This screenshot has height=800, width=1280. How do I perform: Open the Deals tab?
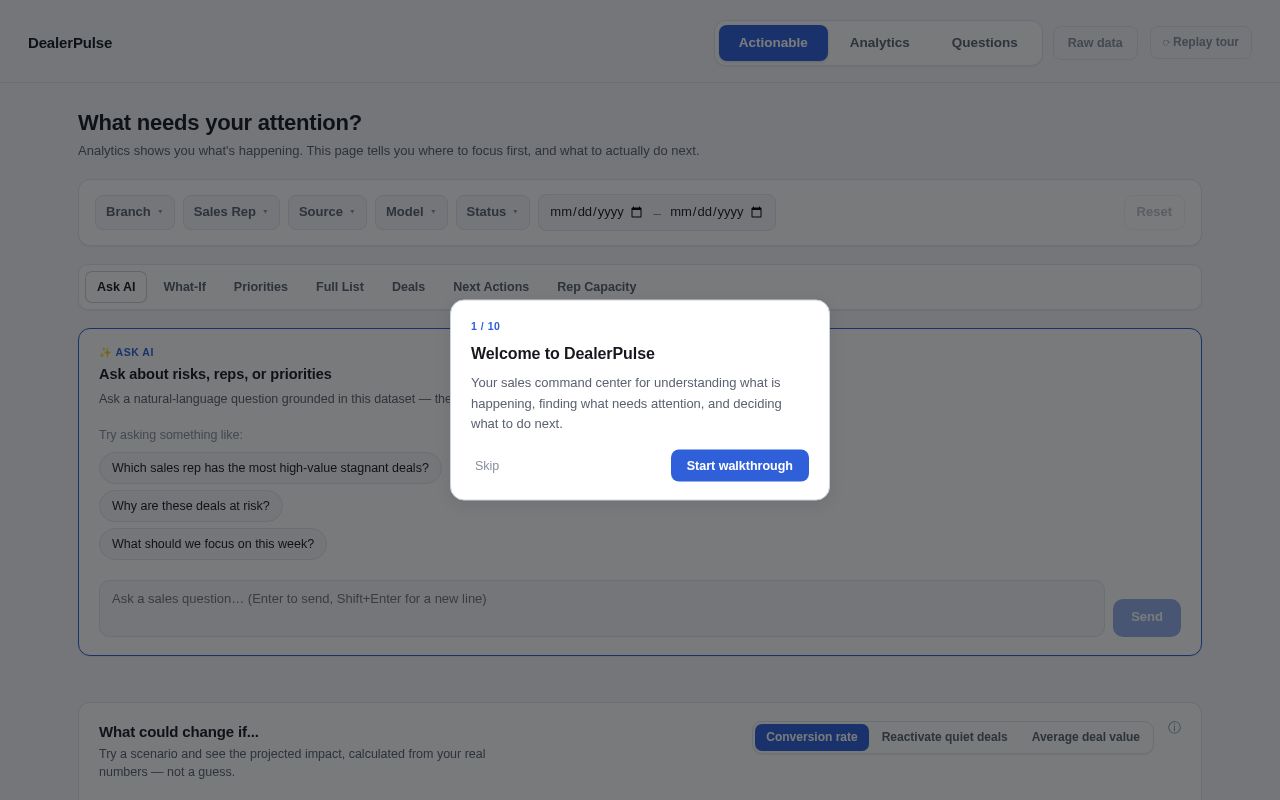pyautogui.click(x=409, y=287)
